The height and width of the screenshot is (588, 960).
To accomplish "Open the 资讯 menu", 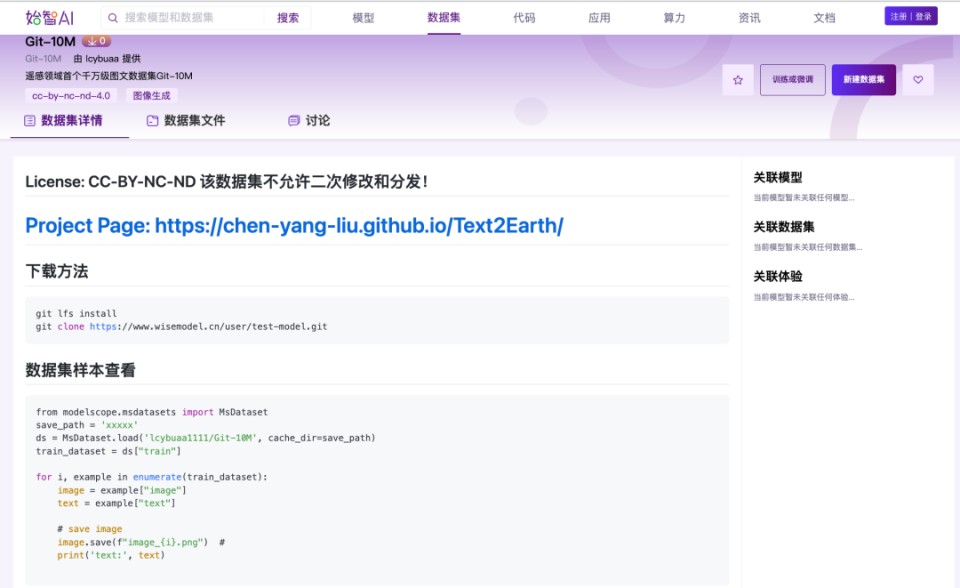I will (x=749, y=18).
